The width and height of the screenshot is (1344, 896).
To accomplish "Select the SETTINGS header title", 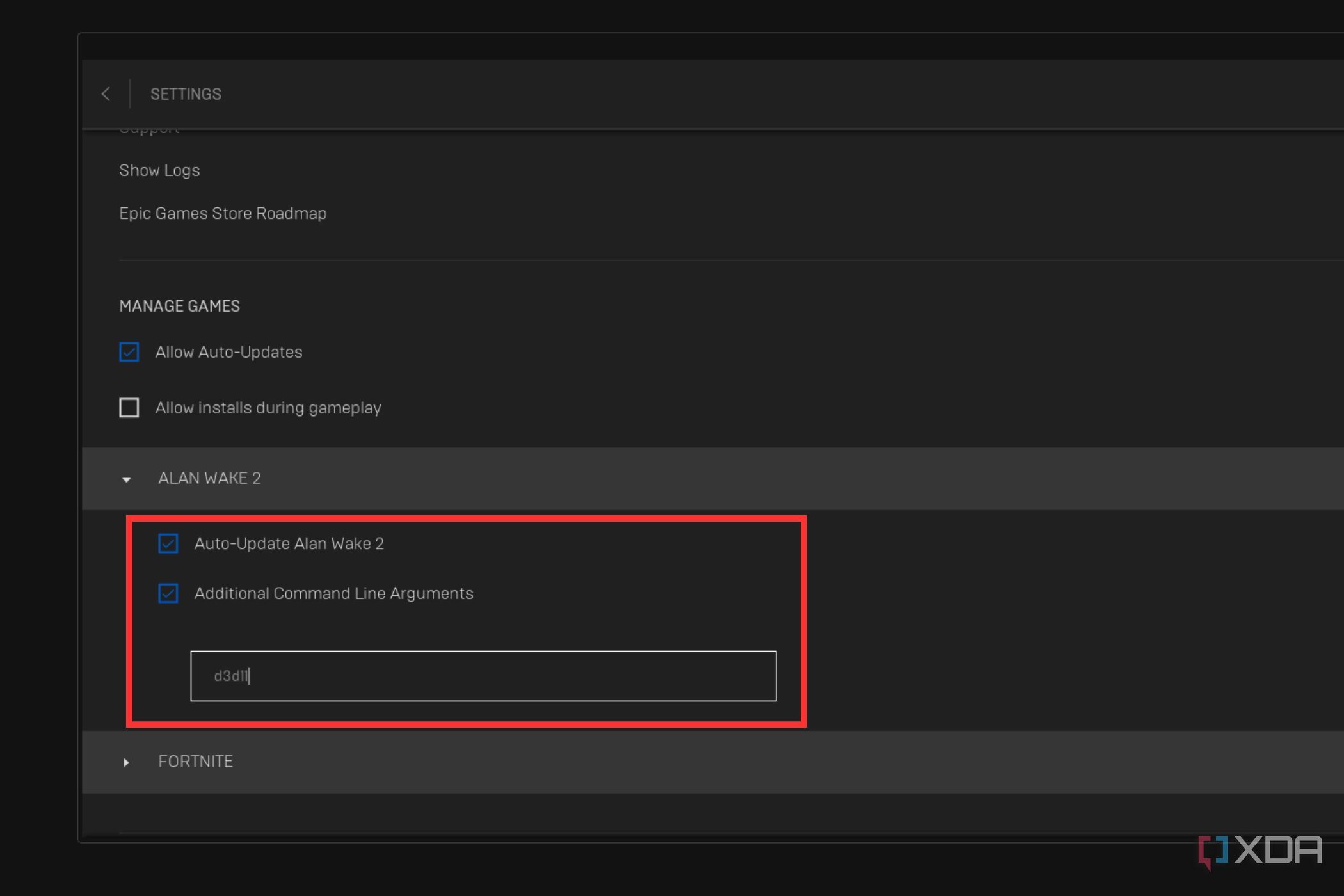I will pyautogui.click(x=186, y=93).
